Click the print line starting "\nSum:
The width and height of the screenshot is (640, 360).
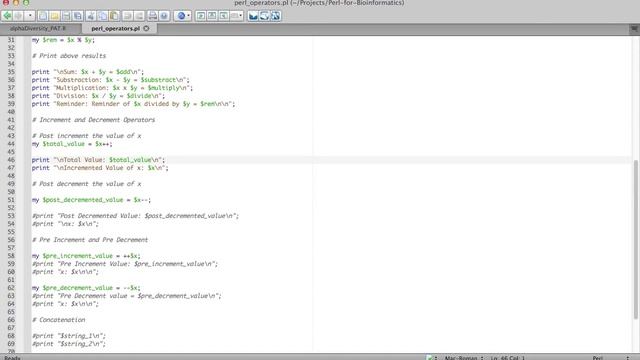[88, 71]
